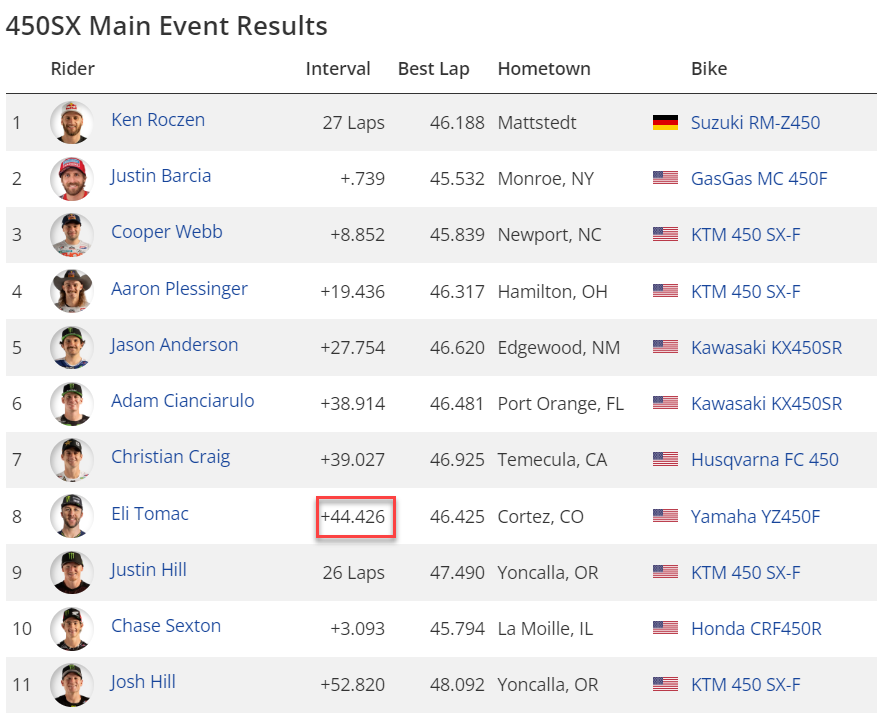
Task: Click the German flag icon beside Suzuki
Action: point(665,123)
